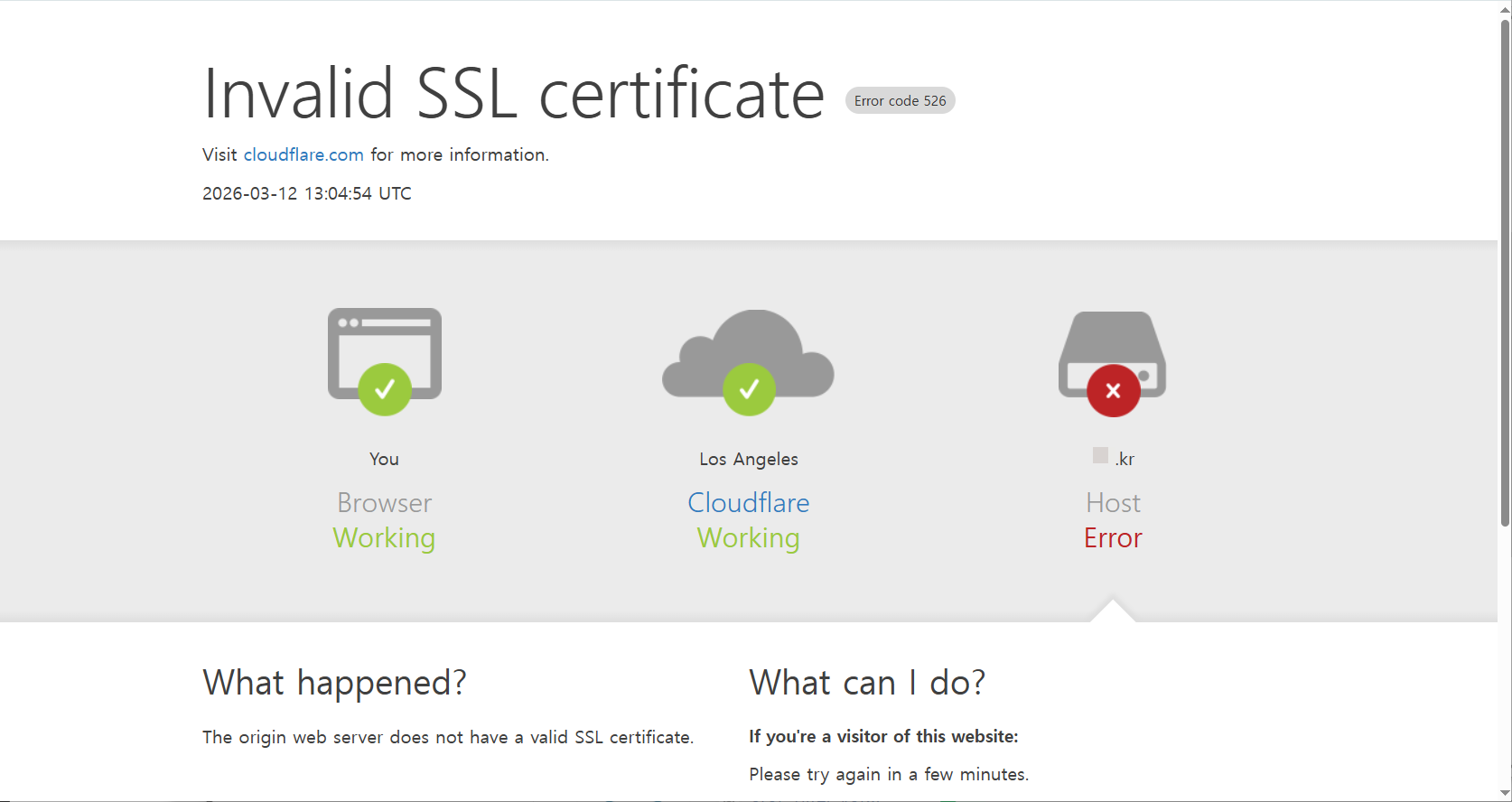The width and height of the screenshot is (1512, 802).
Task: Click the Invalid SSL certificate heading
Action: (x=514, y=93)
